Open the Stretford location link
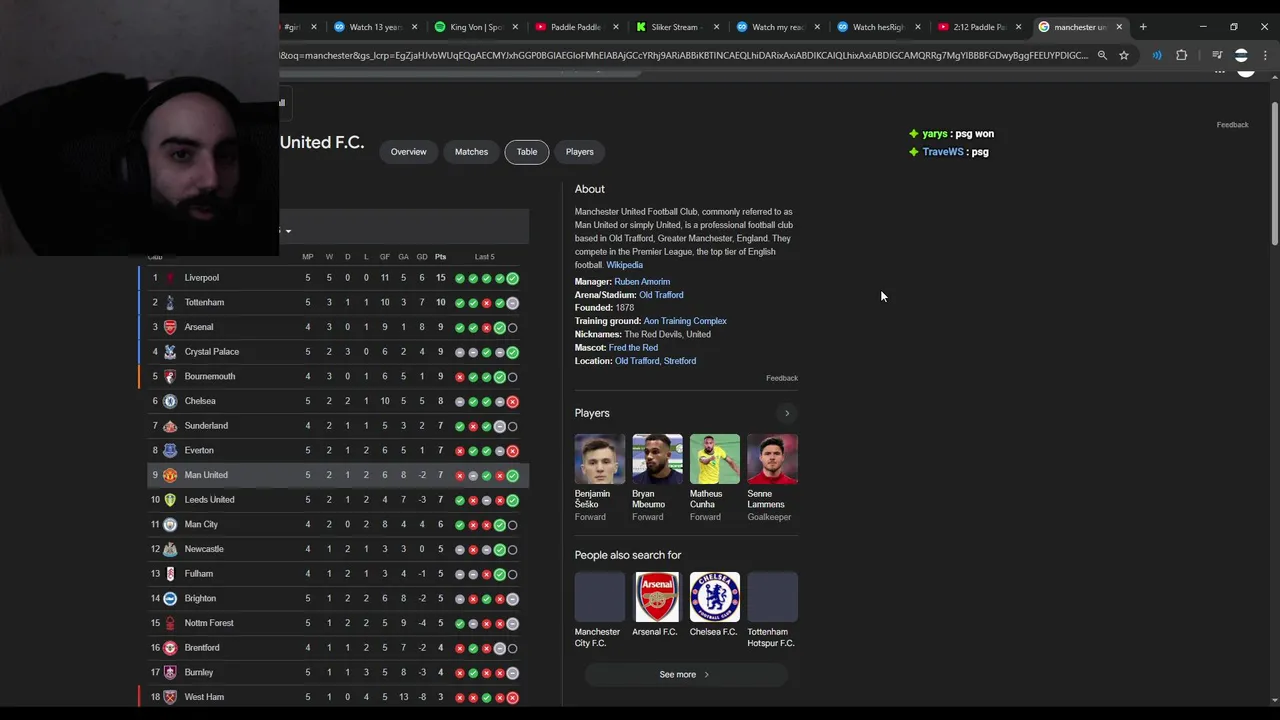Image resolution: width=1280 pixels, height=720 pixels. click(680, 361)
